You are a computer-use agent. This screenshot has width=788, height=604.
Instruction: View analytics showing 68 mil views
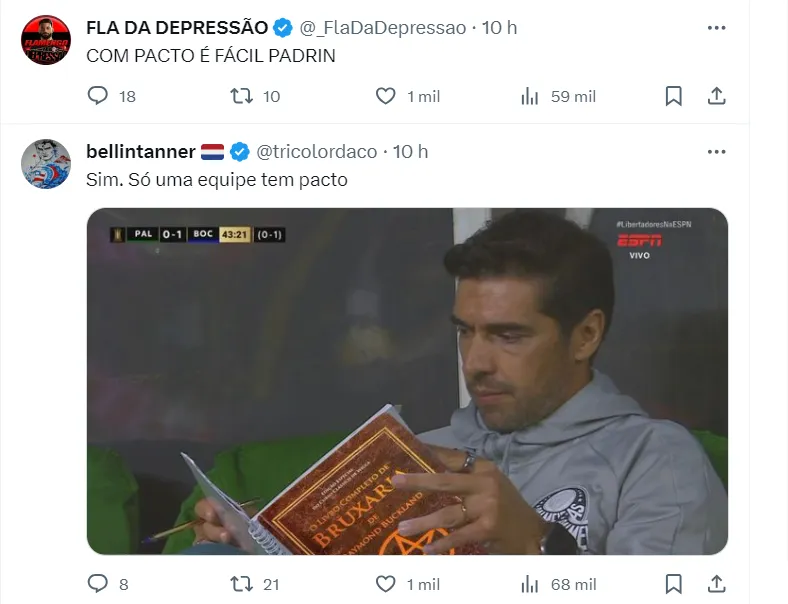[x=558, y=584]
